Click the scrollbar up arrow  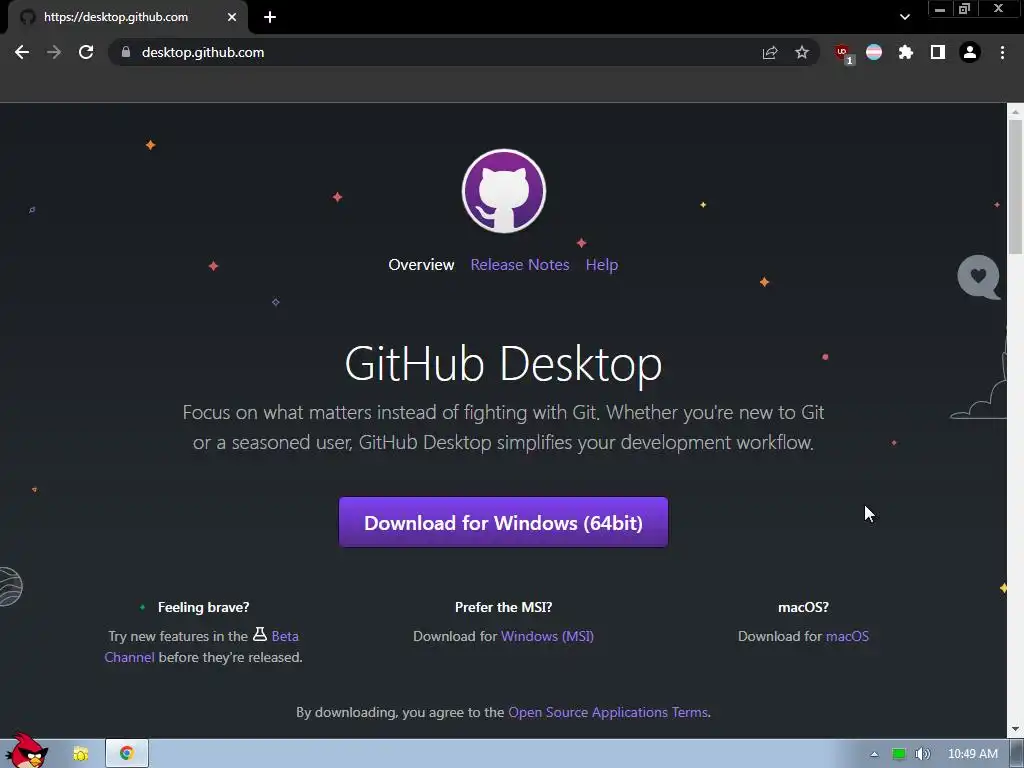click(1015, 112)
